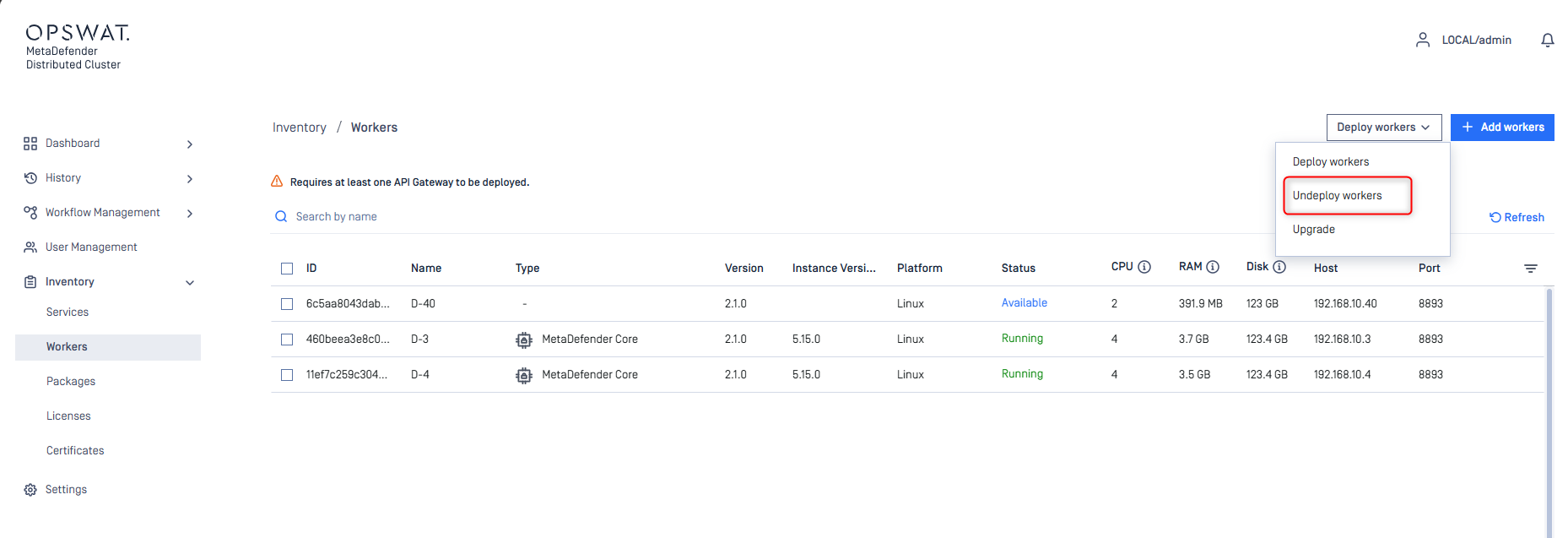Click the search magnifier icon
The image size is (1568, 538).
click(x=281, y=217)
